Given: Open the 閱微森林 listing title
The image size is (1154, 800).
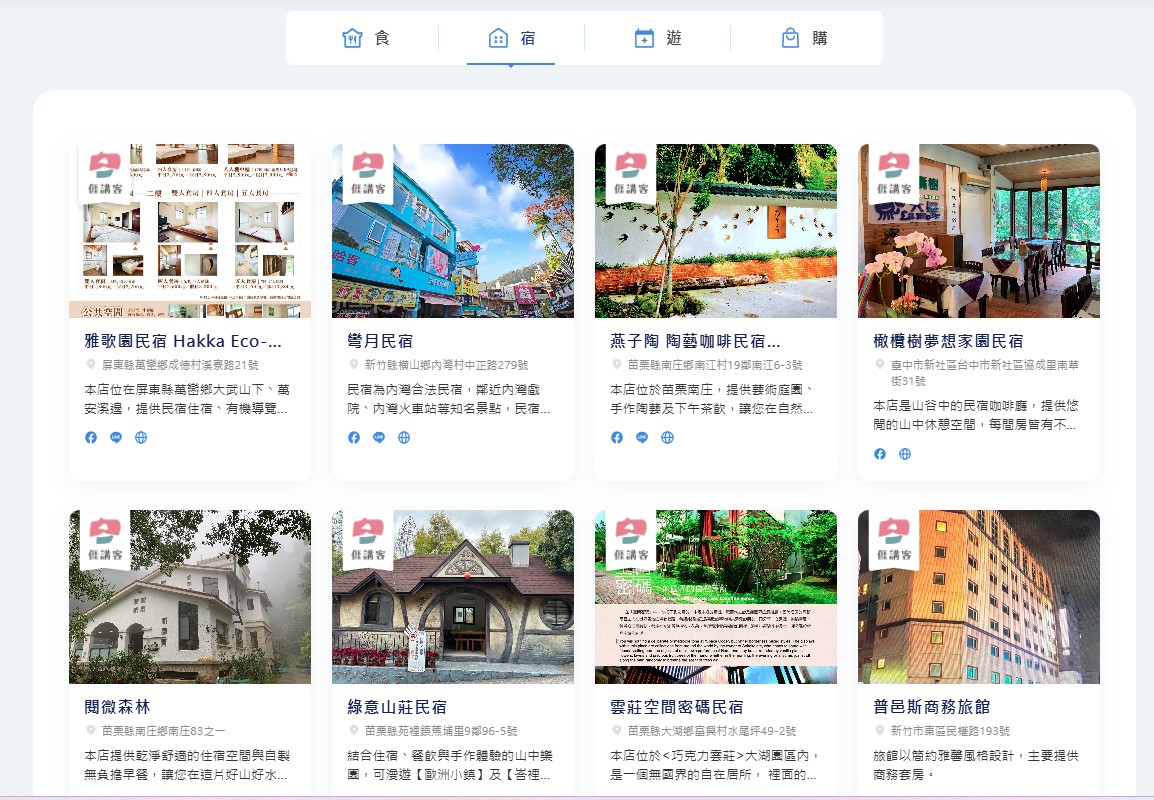Looking at the screenshot, I should pyautogui.click(x=118, y=707).
